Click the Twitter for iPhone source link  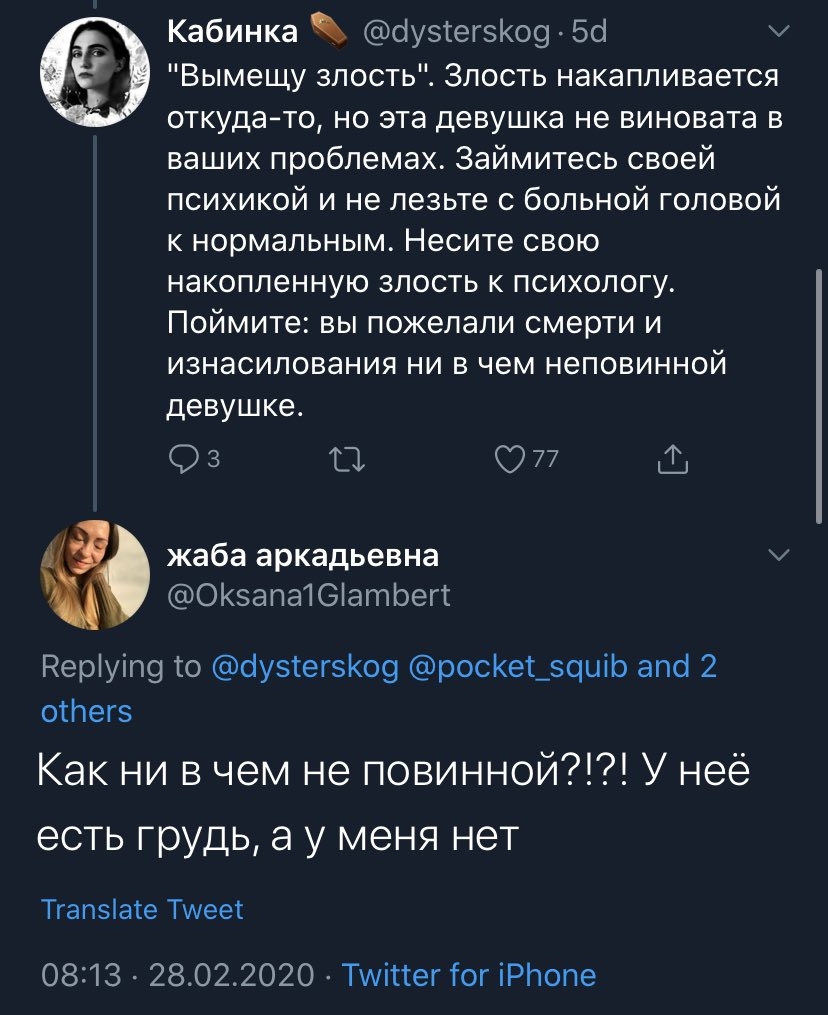(469, 974)
